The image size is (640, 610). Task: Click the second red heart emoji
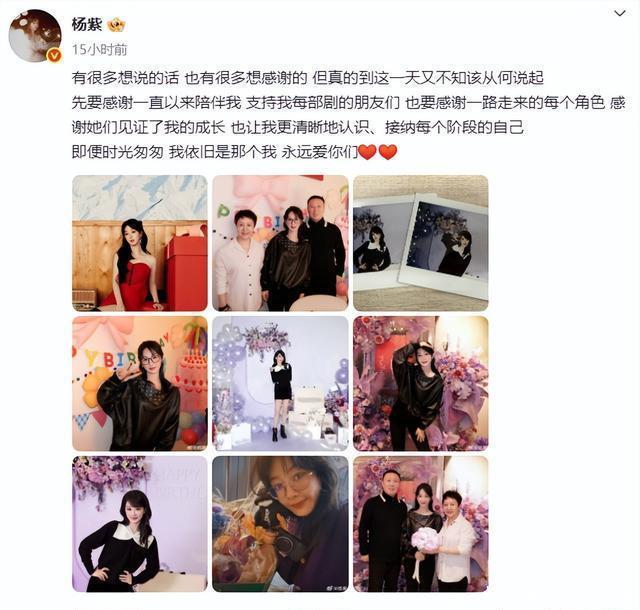click(388, 152)
